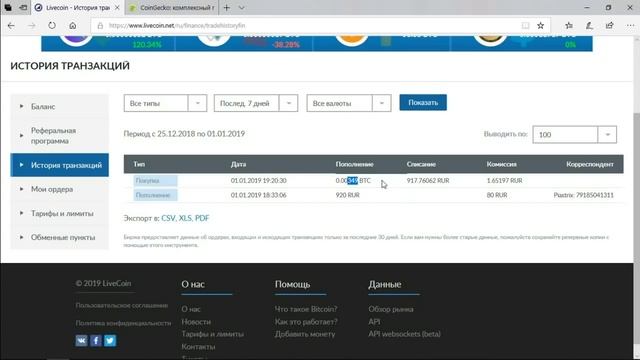The width and height of the screenshot is (640, 360).
Task: Click the share page icon
Action: [x=609, y=25]
